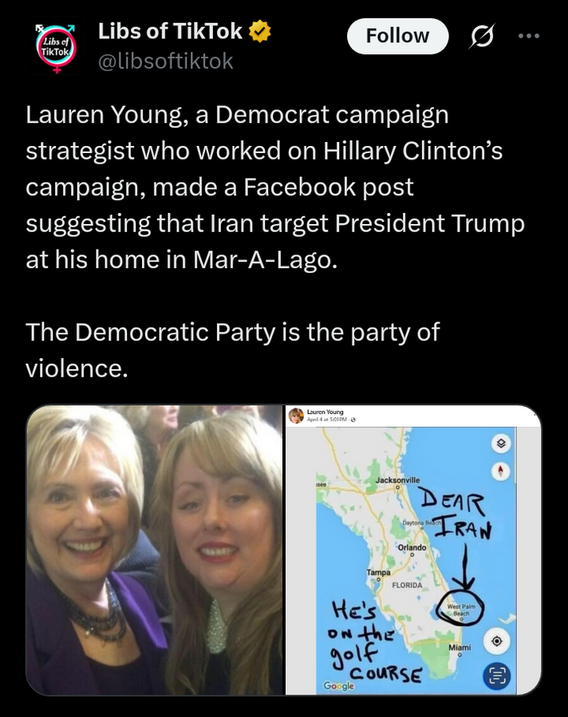Tap the red compass icon on the map

click(501, 471)
